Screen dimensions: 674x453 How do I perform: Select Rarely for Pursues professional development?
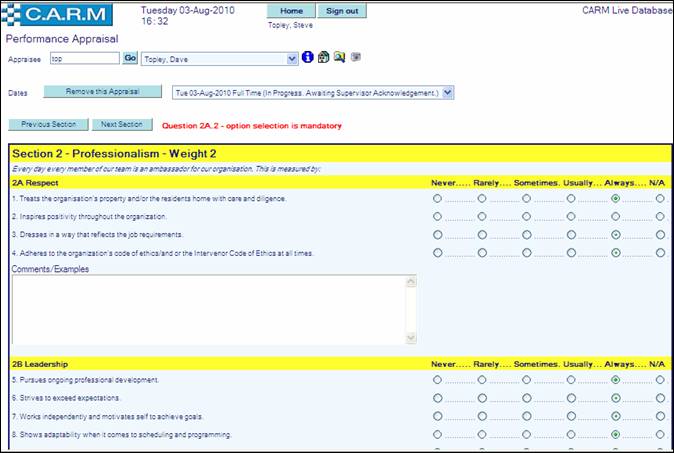coord(482,380)
